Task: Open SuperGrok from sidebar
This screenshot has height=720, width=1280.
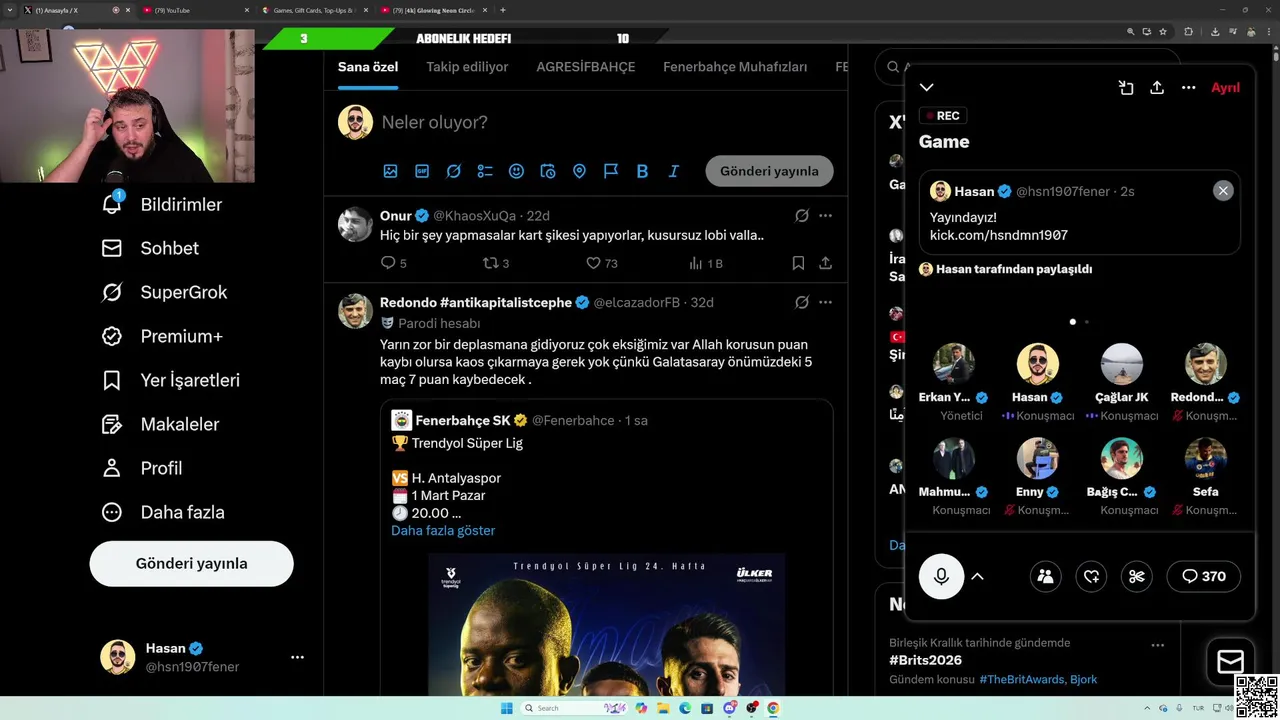Action: [164, 292]
